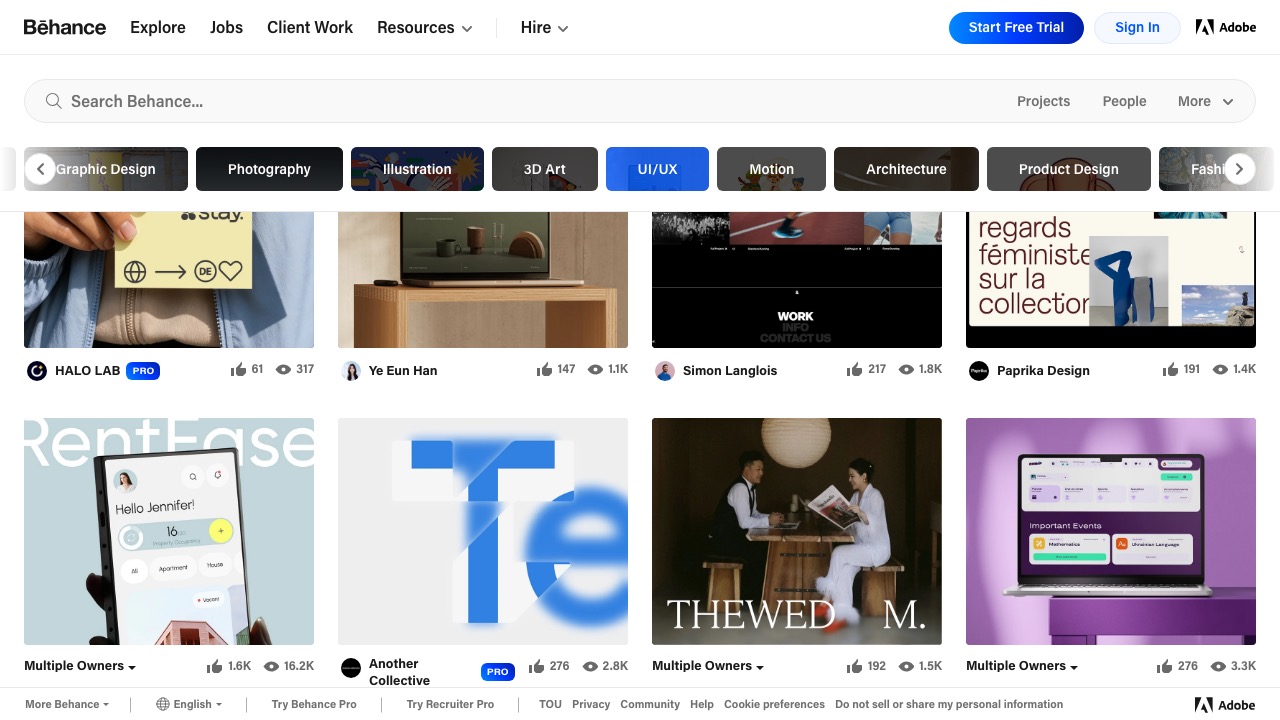Open Cookie preferences link
The height and width of the screenshot is (720, 1280).
(x=774, y=704)
